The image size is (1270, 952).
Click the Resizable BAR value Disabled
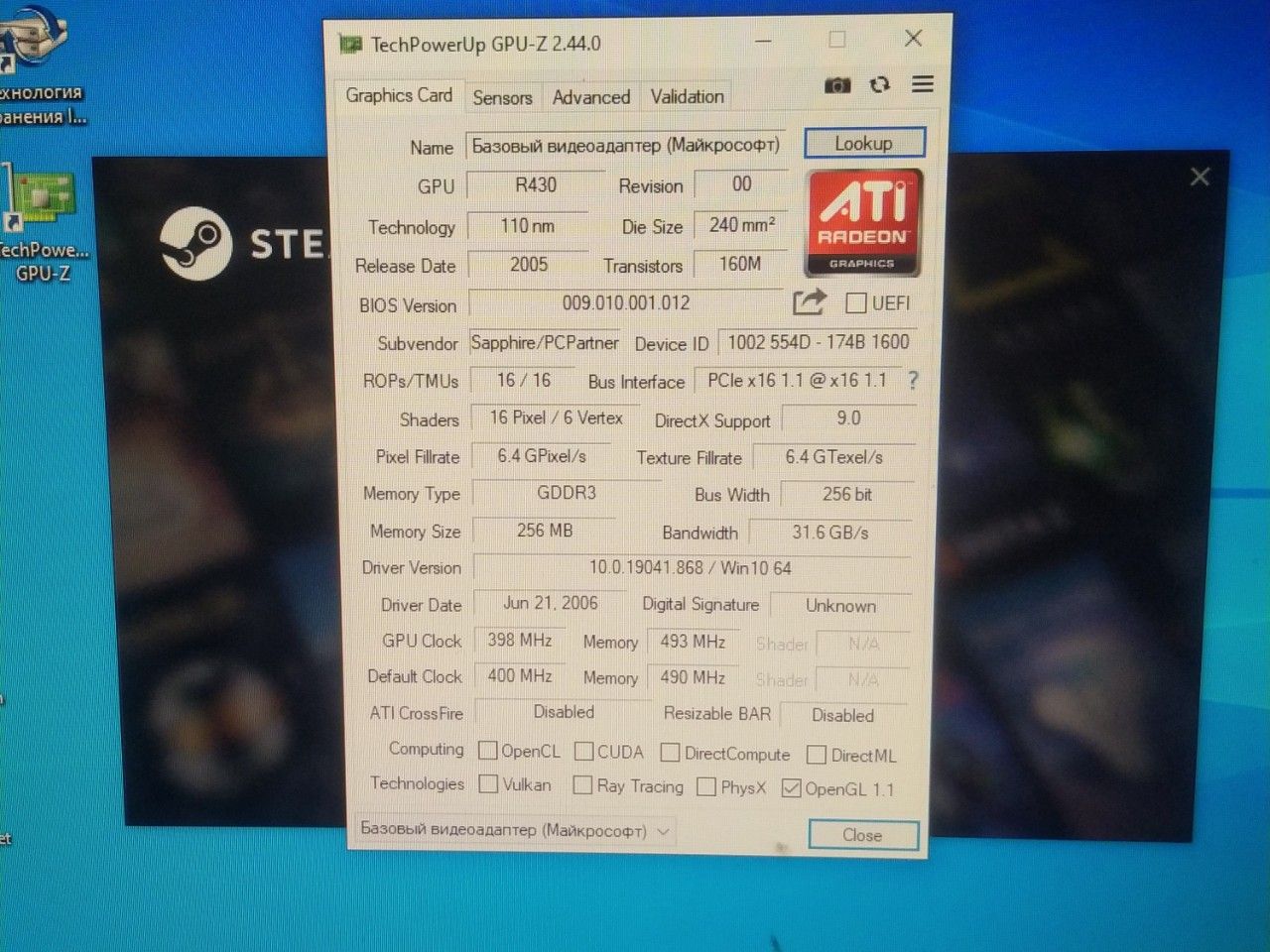(842, 715)
